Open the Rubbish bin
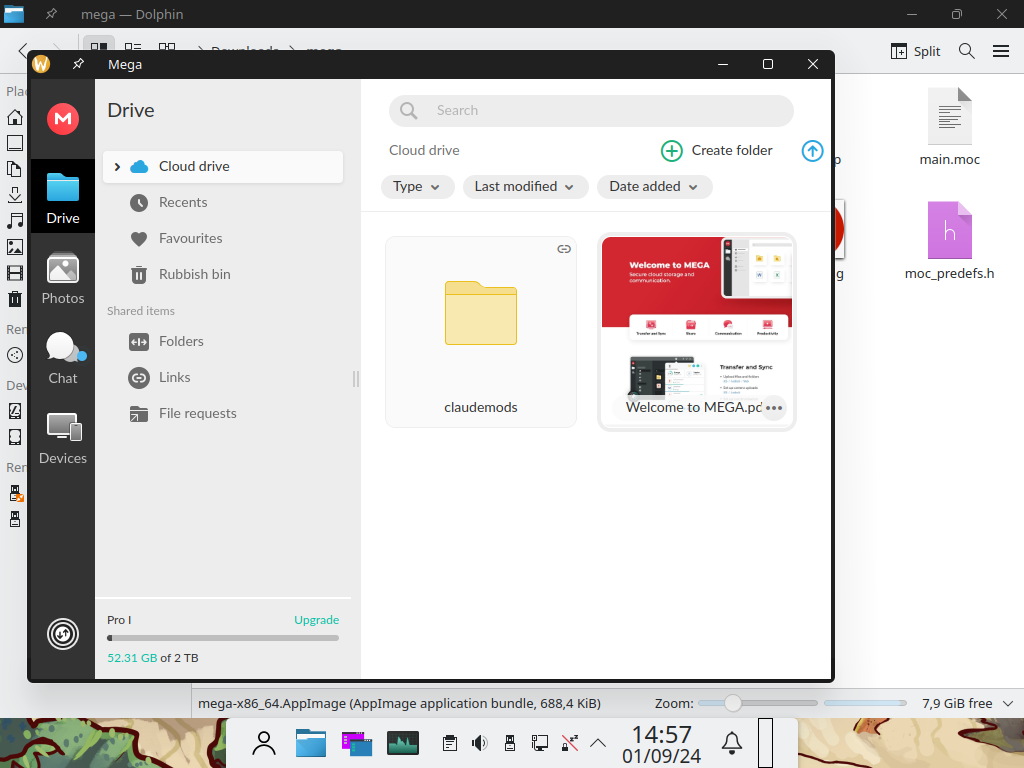 point(195,274)
